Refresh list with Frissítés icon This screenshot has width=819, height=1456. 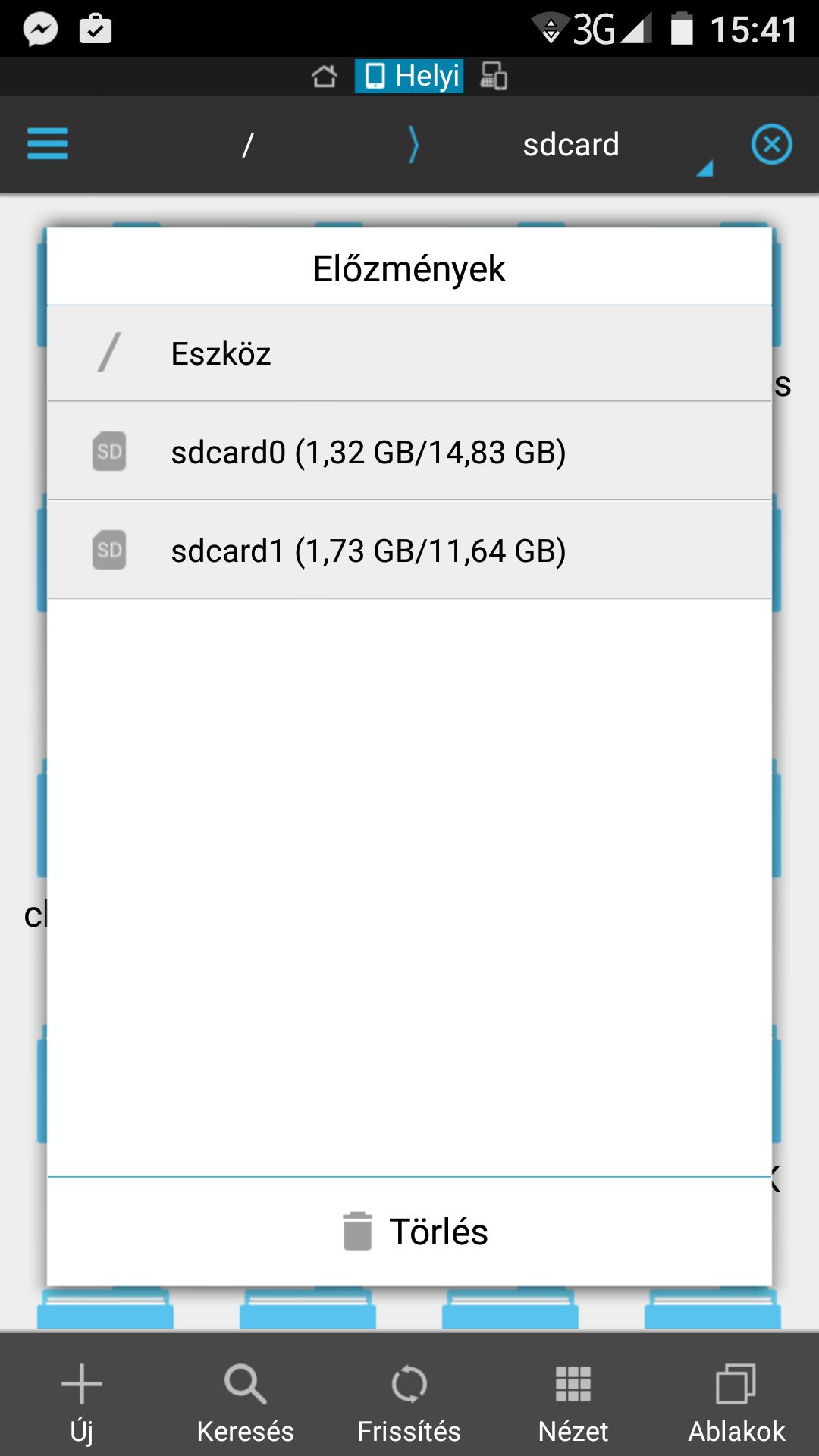(409, 1384)
